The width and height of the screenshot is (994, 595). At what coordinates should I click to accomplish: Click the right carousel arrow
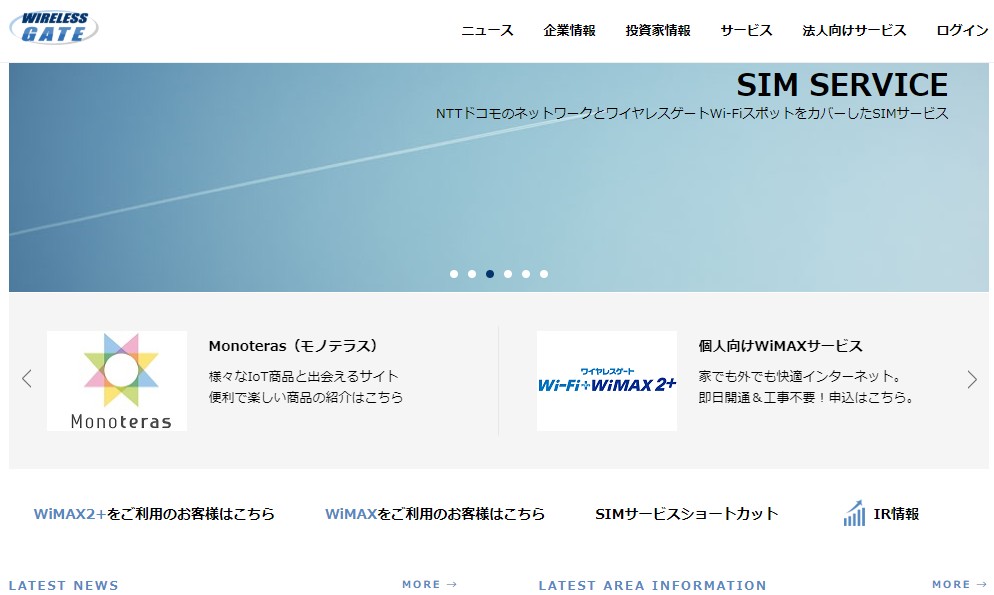tap(971, 380)
